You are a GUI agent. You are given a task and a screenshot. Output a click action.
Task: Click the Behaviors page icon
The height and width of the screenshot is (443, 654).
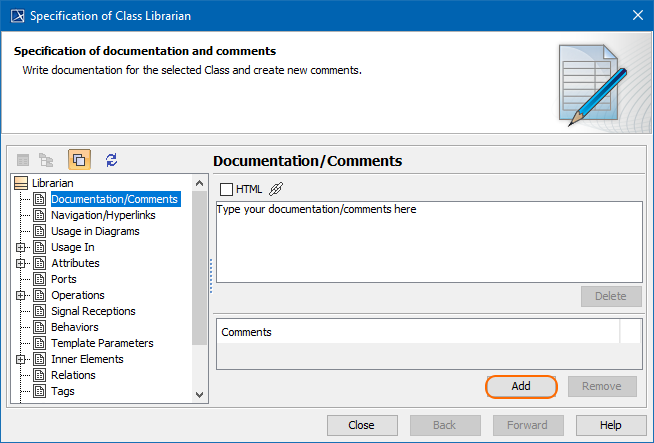[x=40, y=327]
